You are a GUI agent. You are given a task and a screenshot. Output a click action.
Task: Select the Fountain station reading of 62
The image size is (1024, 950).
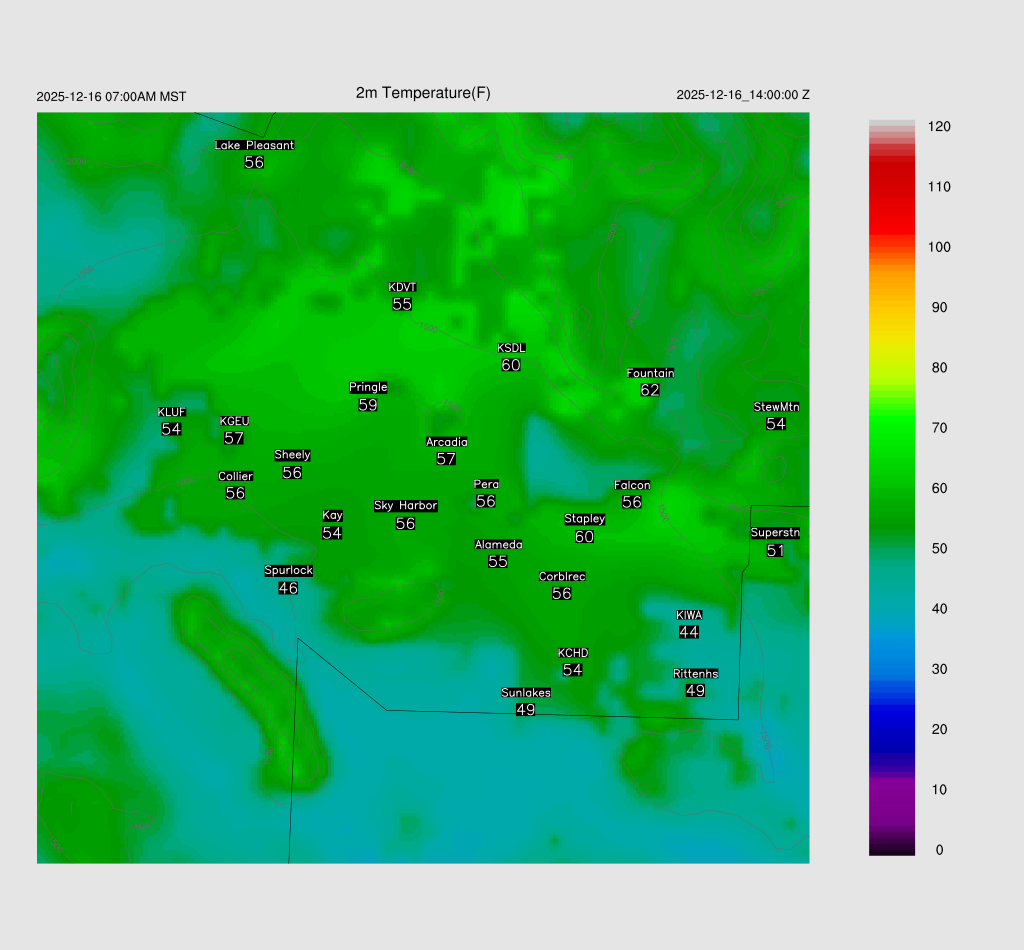coord(650,390)
